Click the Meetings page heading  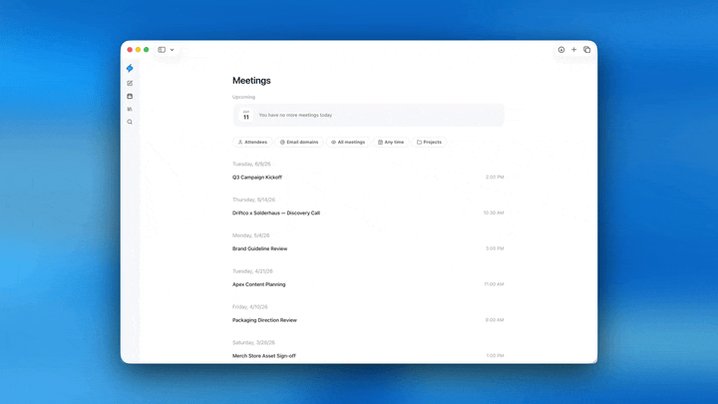point(251,81)
